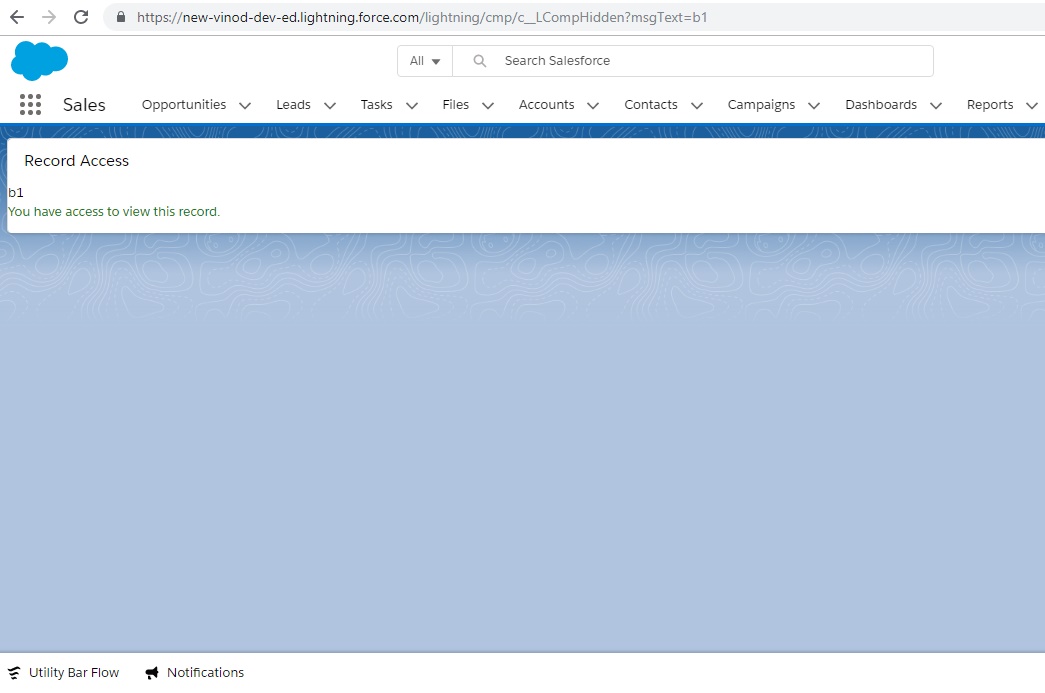
Task: Expand the Reports tab chevron
Action: [1032, 105]
